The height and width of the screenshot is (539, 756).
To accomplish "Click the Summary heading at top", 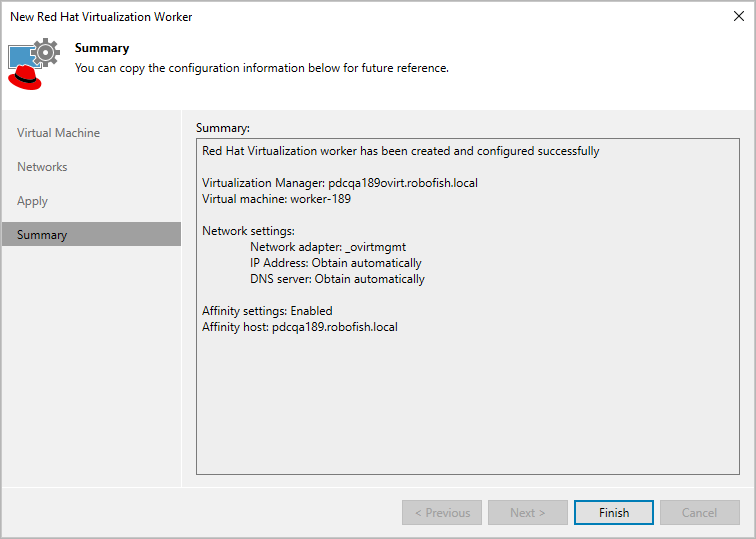I will tap(102, 48).
